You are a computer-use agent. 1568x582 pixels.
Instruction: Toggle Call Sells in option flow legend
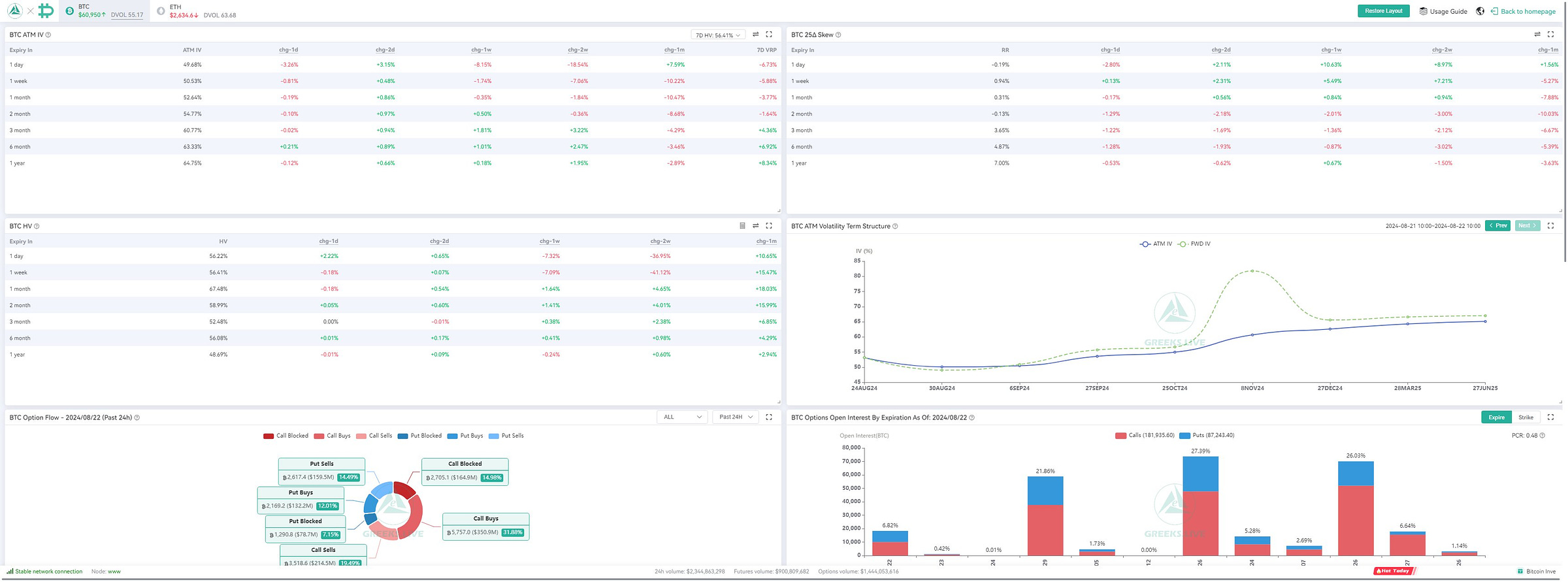(x=374, y=436)
